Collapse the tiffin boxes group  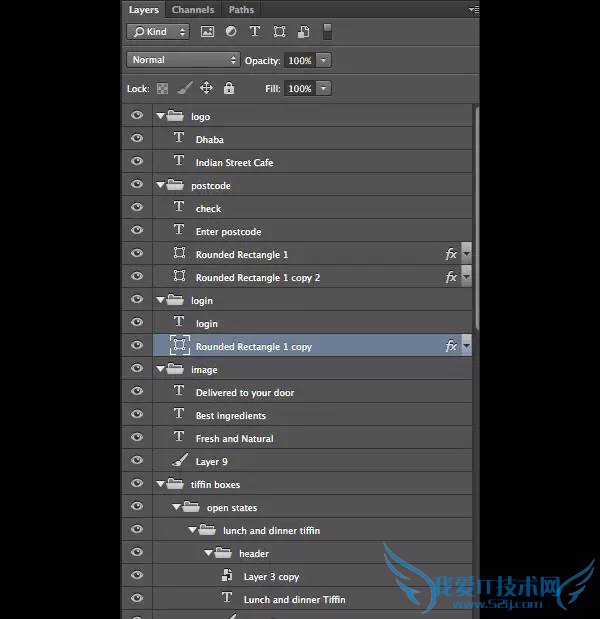pos(160,484)
